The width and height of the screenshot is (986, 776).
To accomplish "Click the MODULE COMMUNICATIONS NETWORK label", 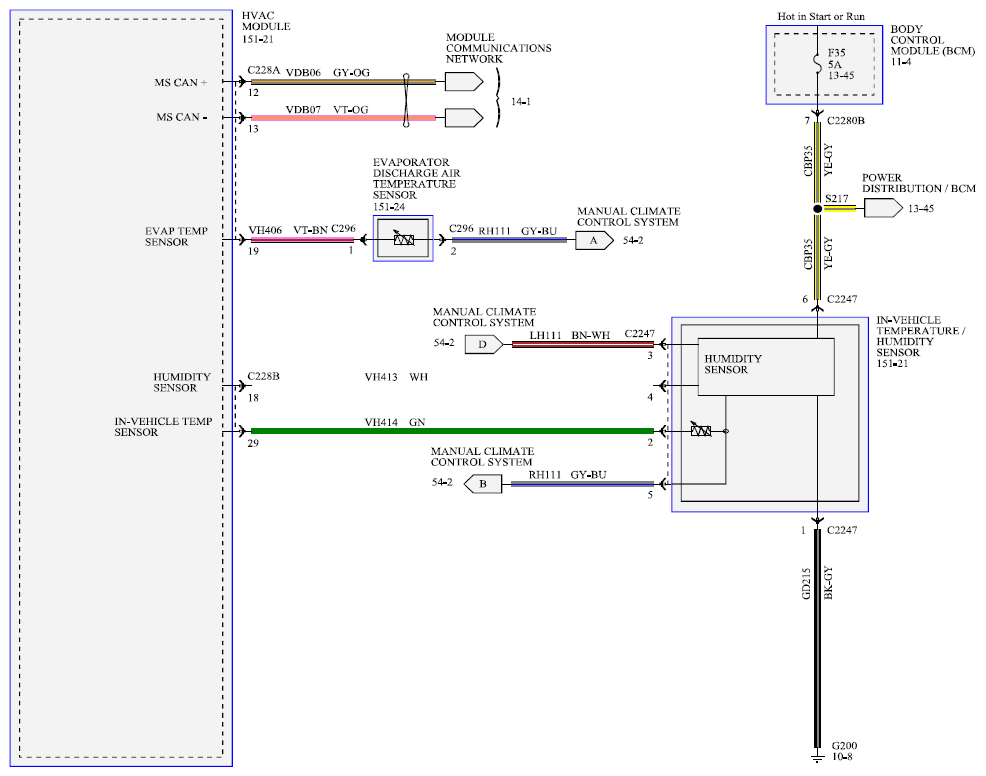I will point(499,48).
